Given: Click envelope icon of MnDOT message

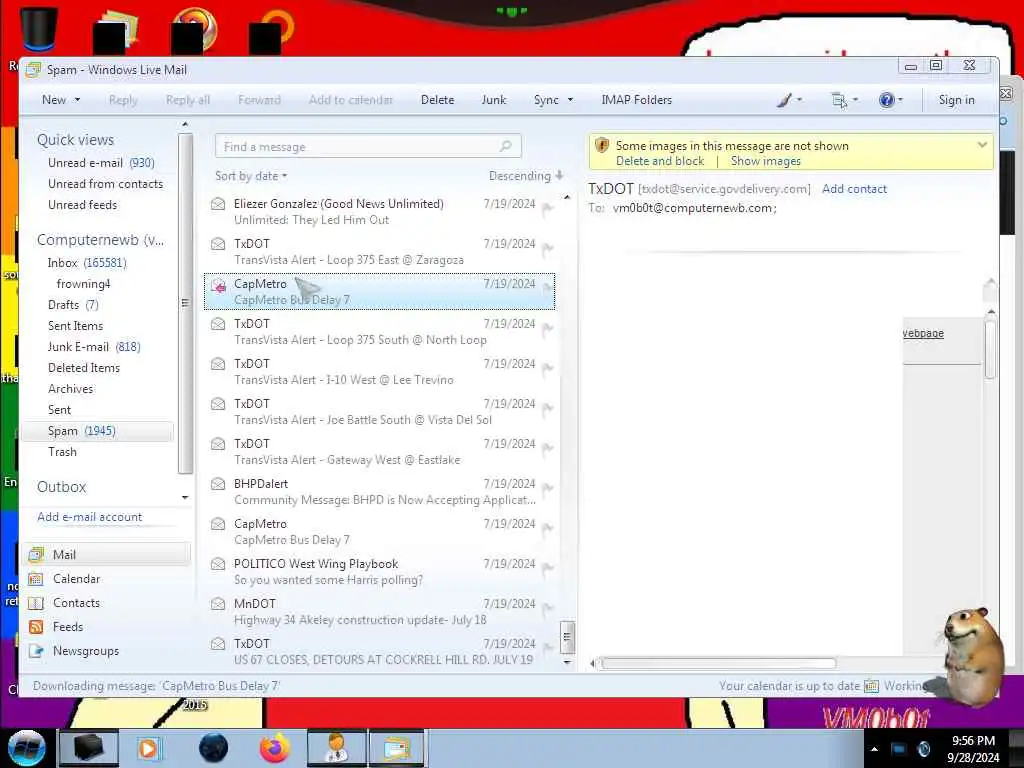Looking at the screenshot, I should coord(218,604).
